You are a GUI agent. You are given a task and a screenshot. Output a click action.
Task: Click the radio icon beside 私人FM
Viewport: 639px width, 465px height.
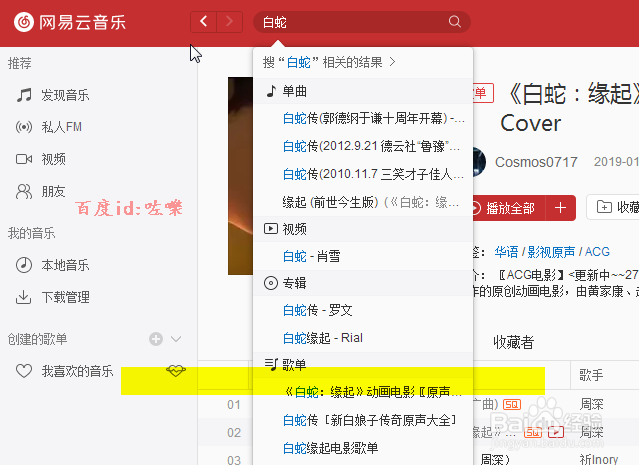click(24, 127)
